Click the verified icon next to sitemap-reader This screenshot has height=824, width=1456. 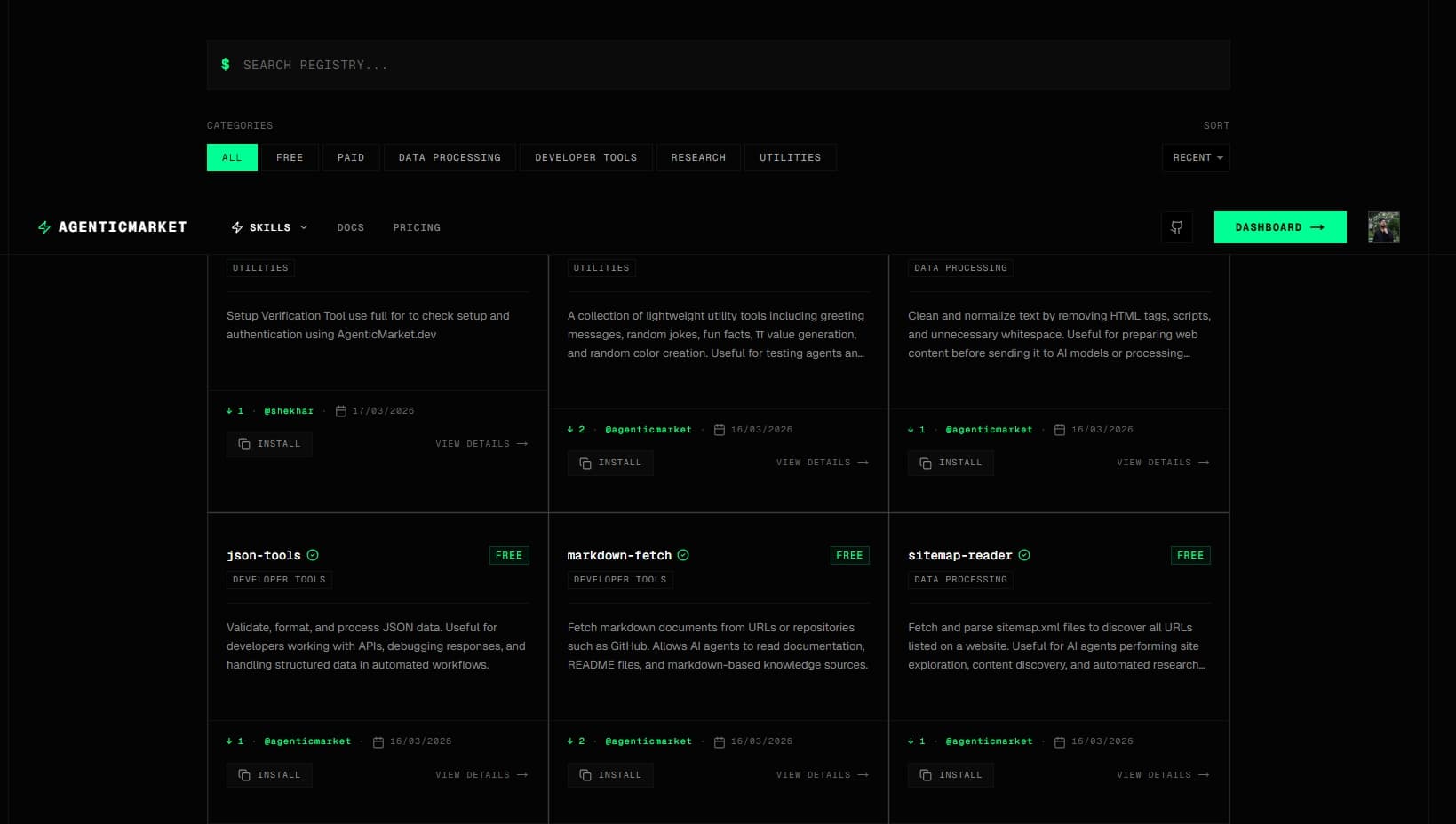[1024, 554]
